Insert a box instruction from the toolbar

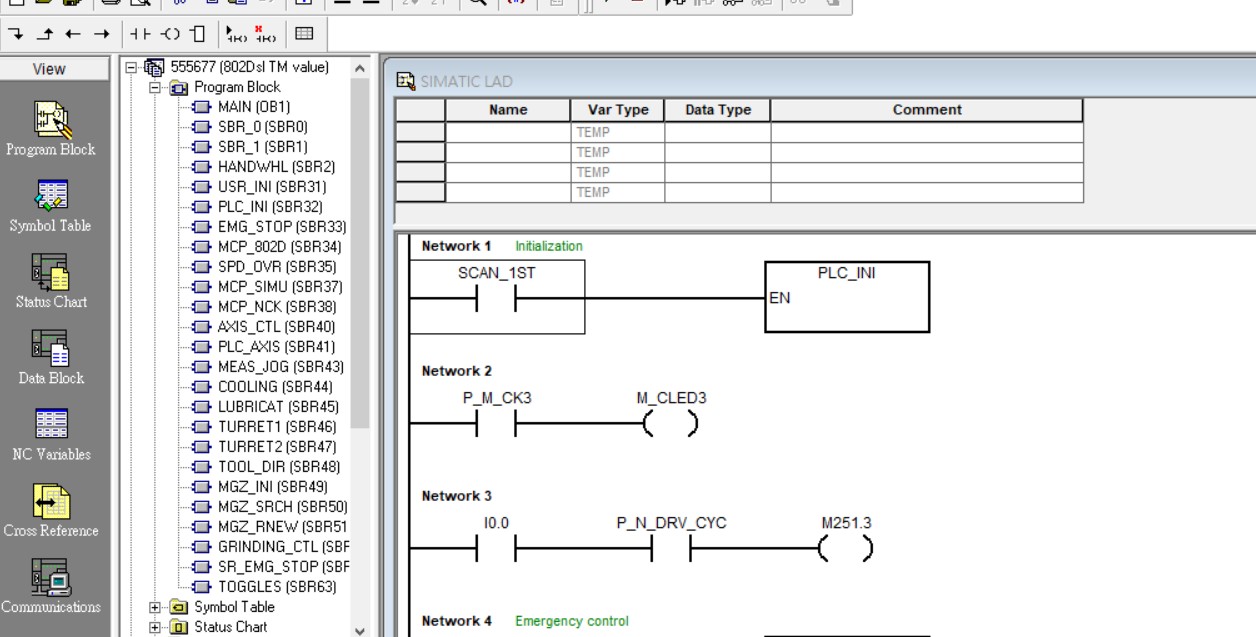pyautogui.click(x=197, y=34)
